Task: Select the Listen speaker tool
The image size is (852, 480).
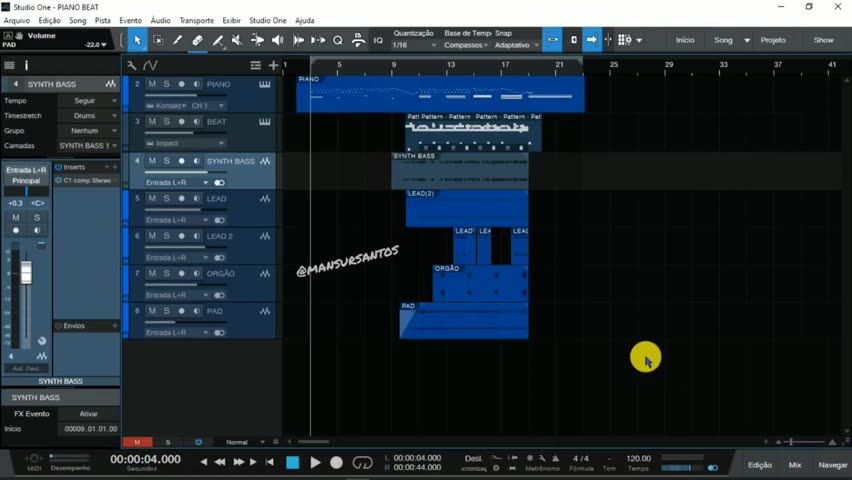Action: tap(277, 40)
